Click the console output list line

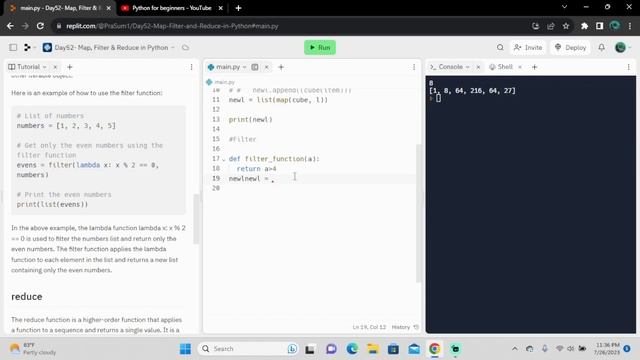[x=472, y=91]
